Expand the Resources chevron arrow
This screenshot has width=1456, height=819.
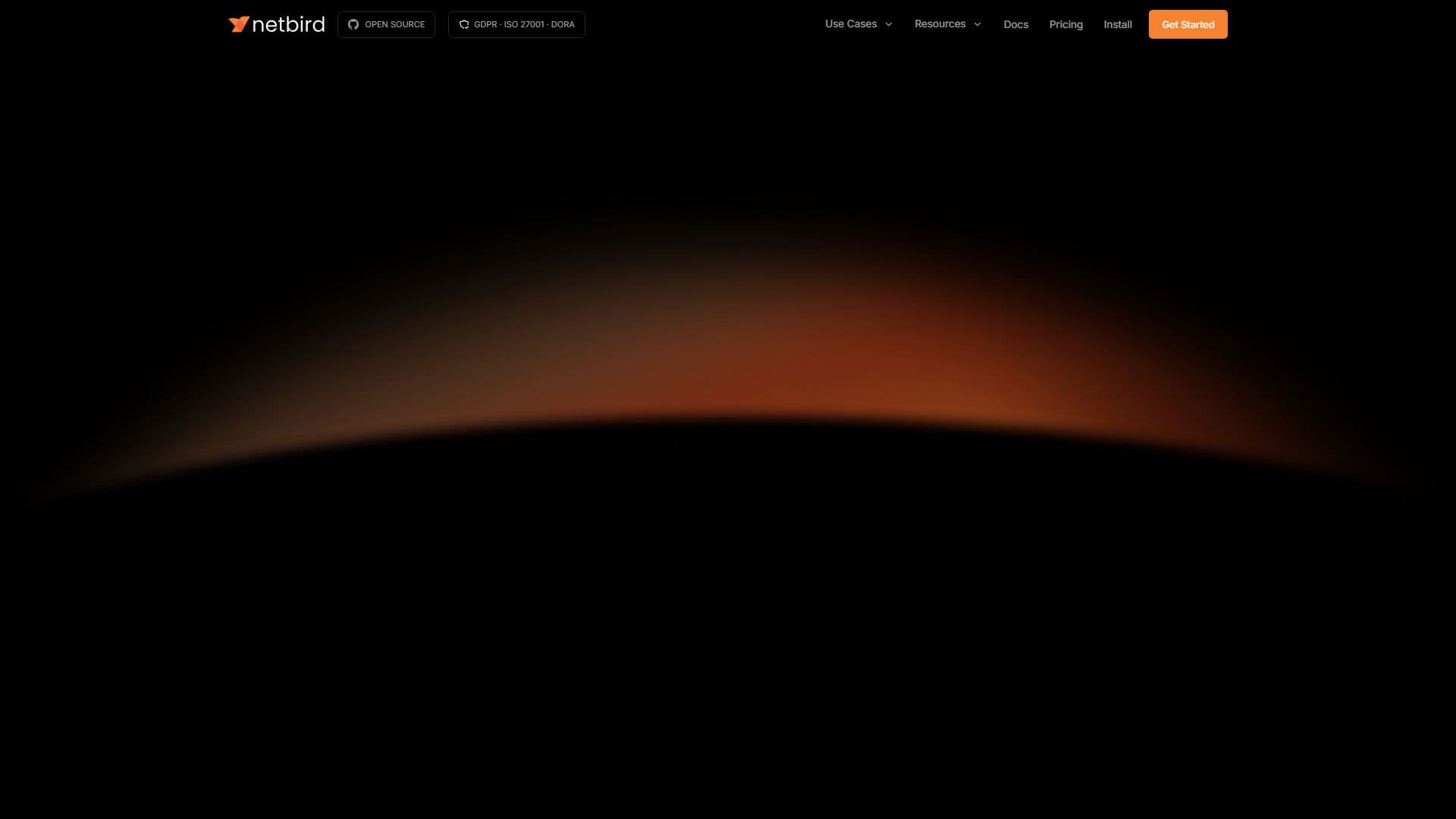[x=977, y=24]
